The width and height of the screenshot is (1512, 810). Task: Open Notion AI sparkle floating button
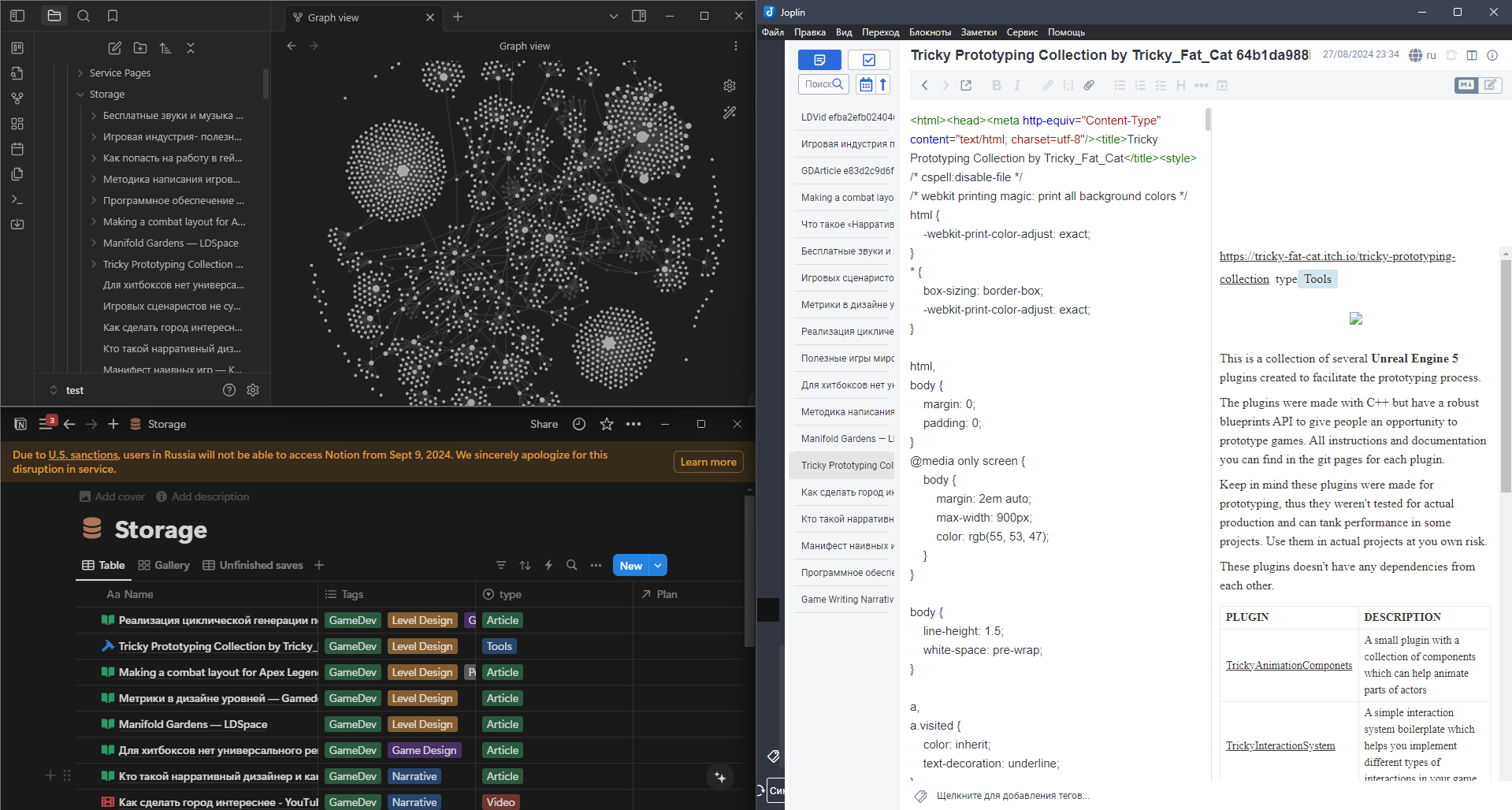click(x=720, y=777)
